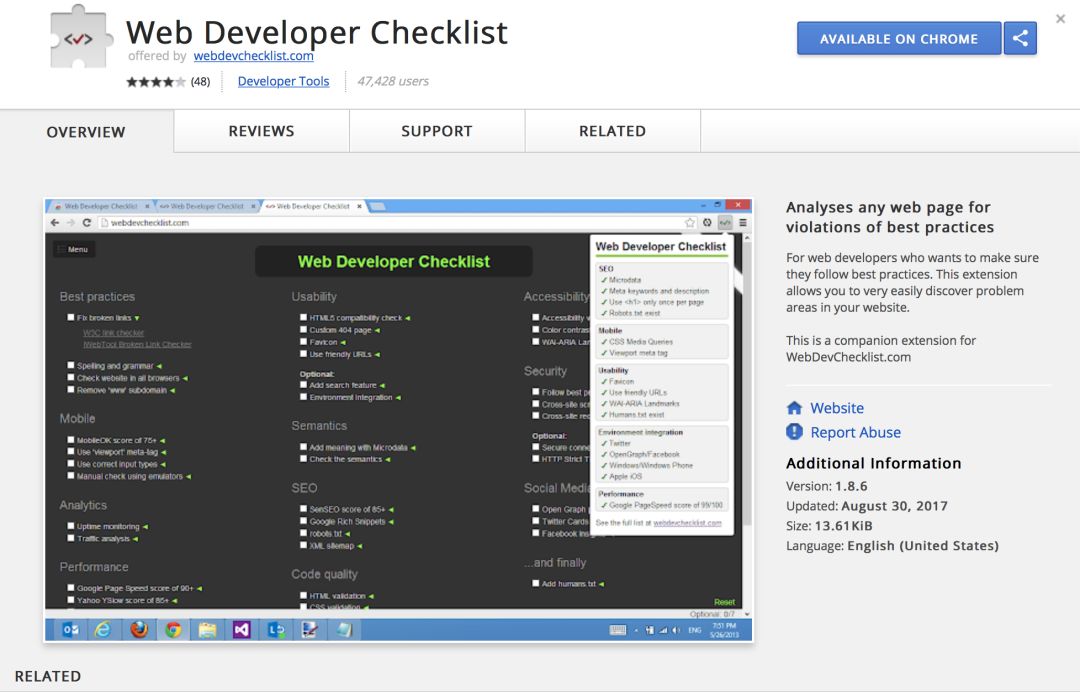Click File Explorer icon on preview taskbar

pyautogui.click(x=207, y=629)
